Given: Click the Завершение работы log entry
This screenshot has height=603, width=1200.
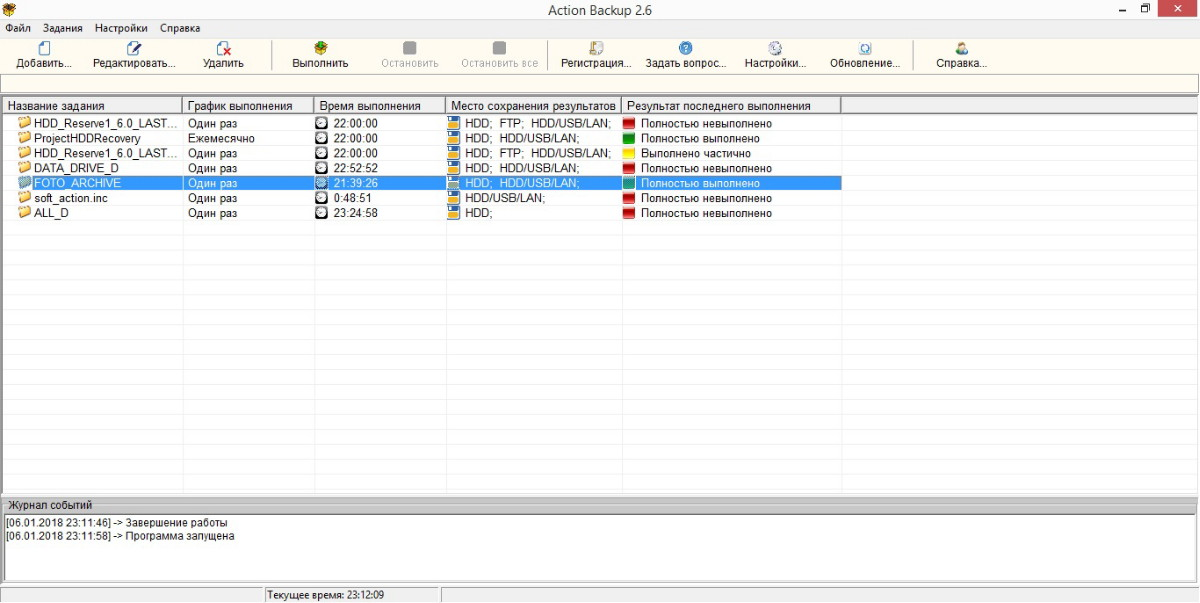Looking at the screenshot, I should tap(116, 522).
